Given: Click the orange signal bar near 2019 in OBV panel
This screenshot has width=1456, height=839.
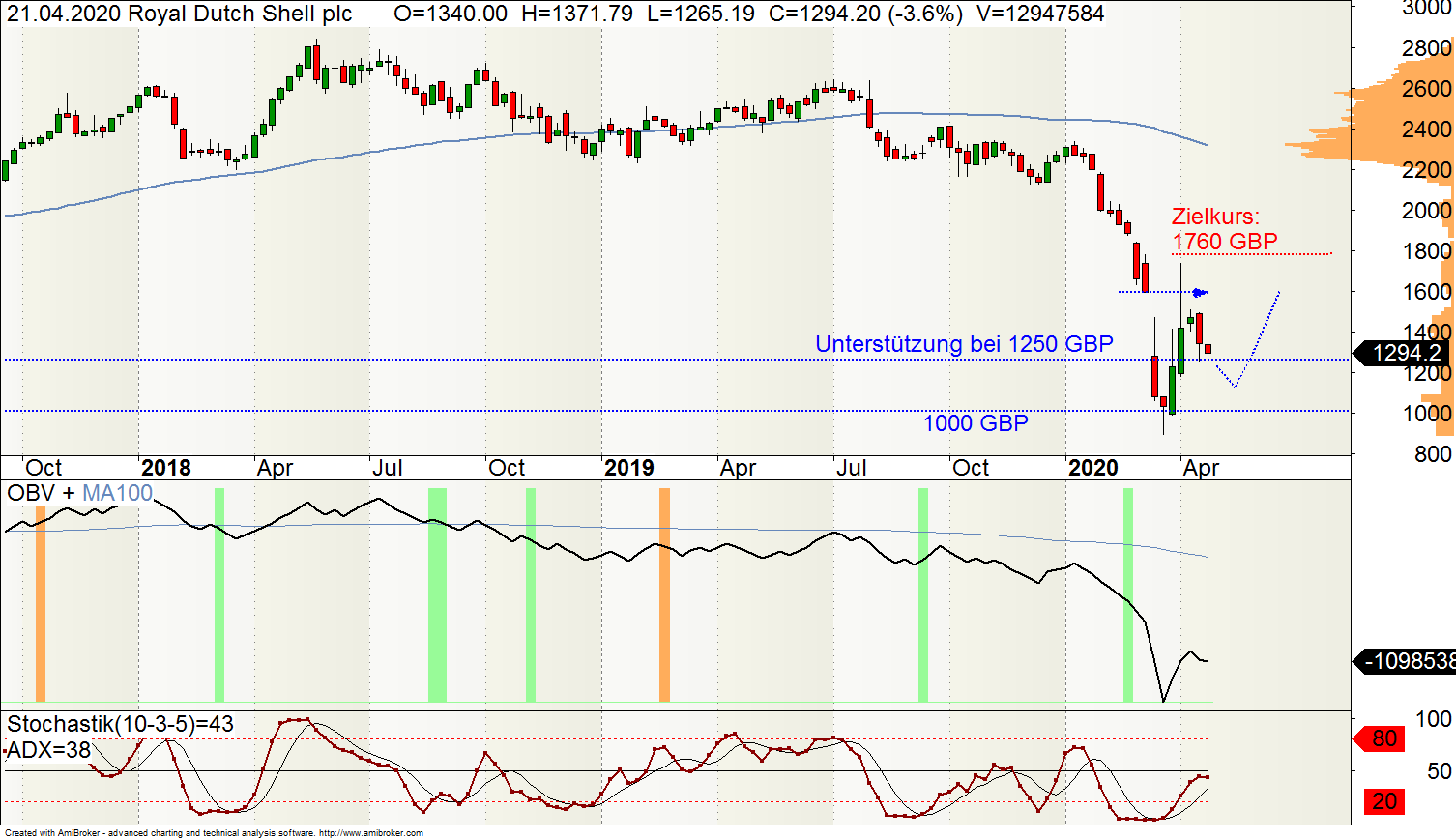Looking at the screenshot, I should (x=664, y=594).
